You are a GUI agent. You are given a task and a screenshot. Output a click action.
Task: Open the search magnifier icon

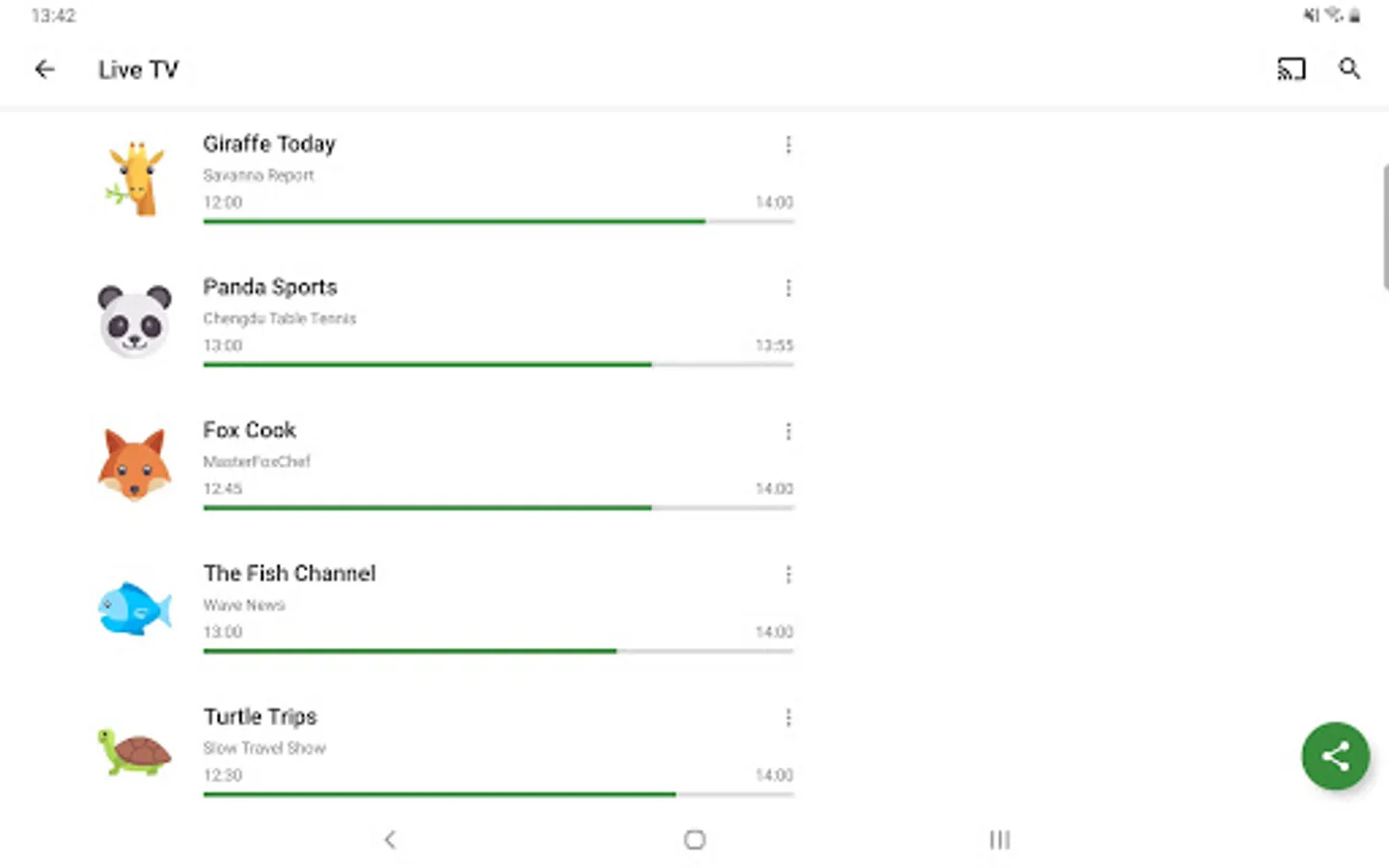(x=1349, y=69)
